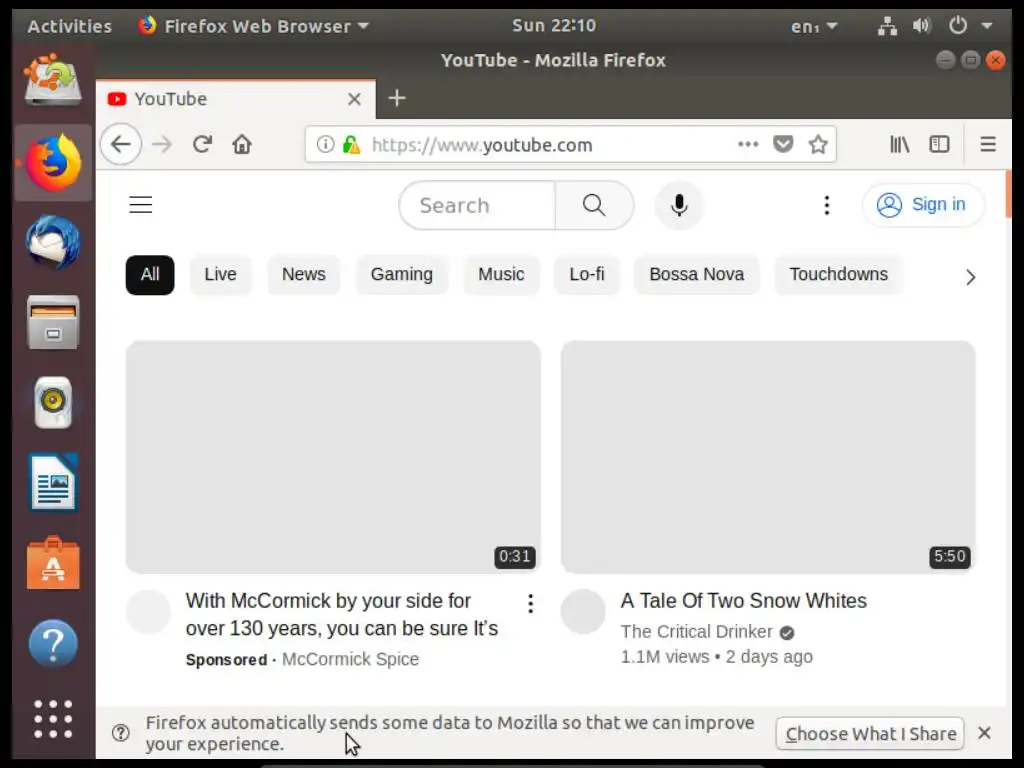This screenshot has height=768, width=1024.
Task: Open the Firefox Web Browser app menu
Action: point(253,26)
